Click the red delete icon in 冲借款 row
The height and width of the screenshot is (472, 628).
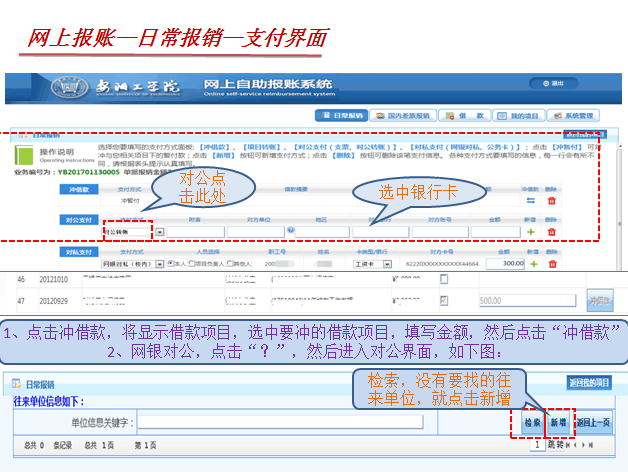coord(551,201)
